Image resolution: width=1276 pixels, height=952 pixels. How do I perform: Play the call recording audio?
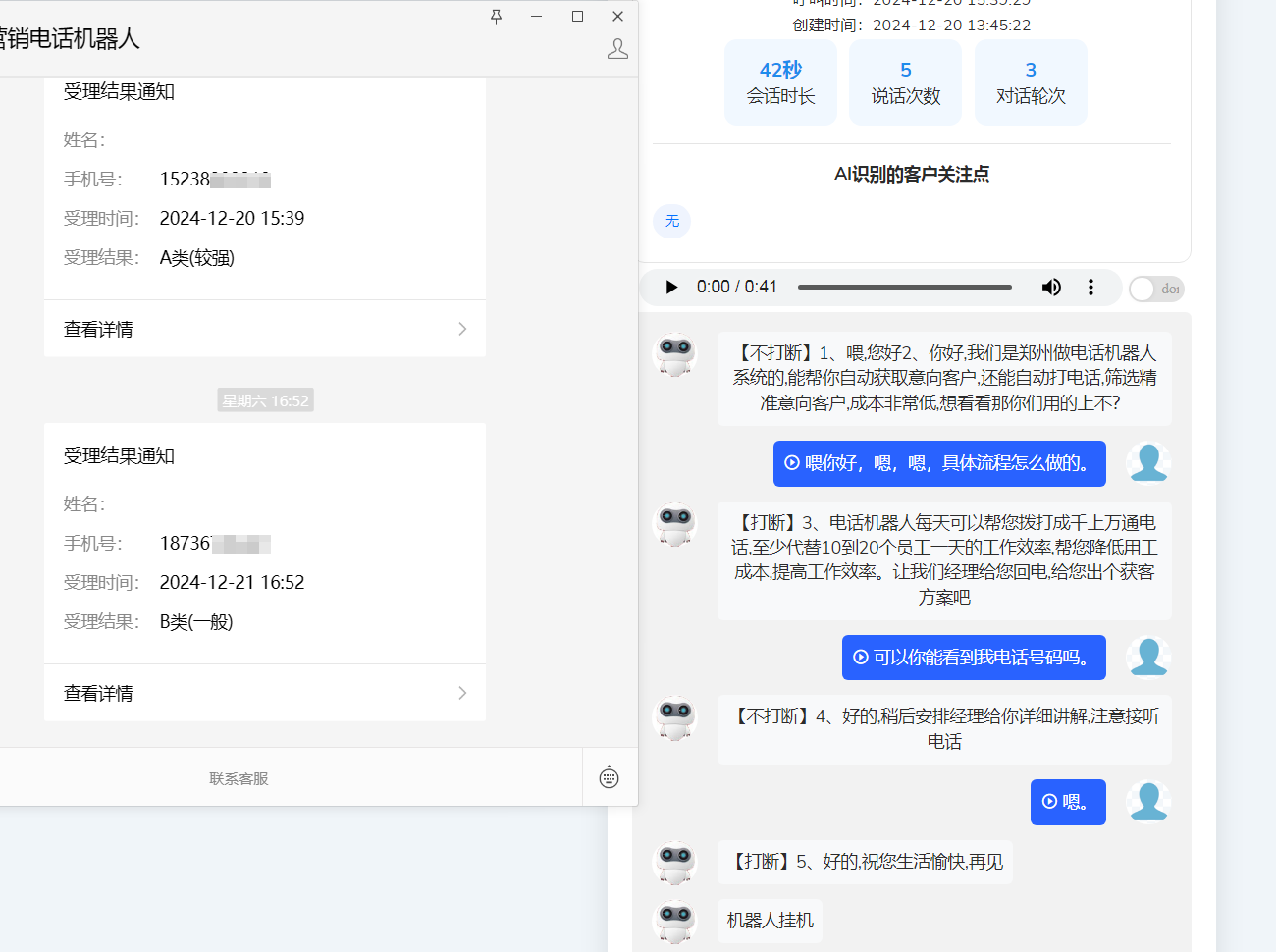671,288
